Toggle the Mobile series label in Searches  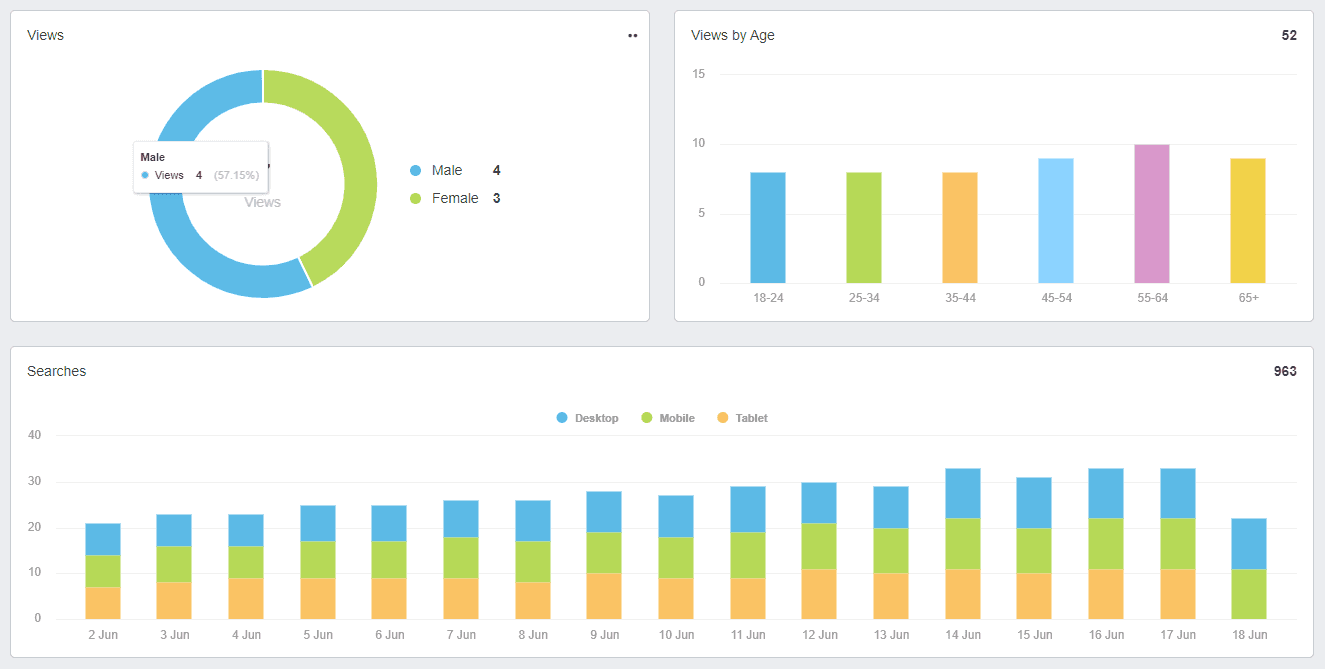pos(677,418)
